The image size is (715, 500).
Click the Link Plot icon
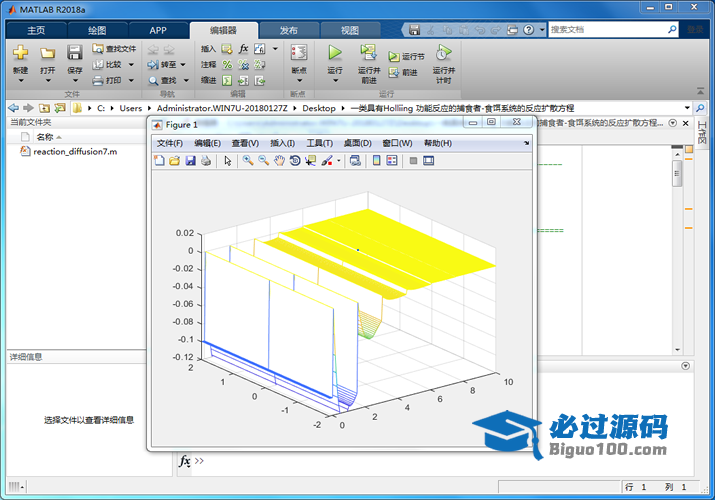click(355, 160)
